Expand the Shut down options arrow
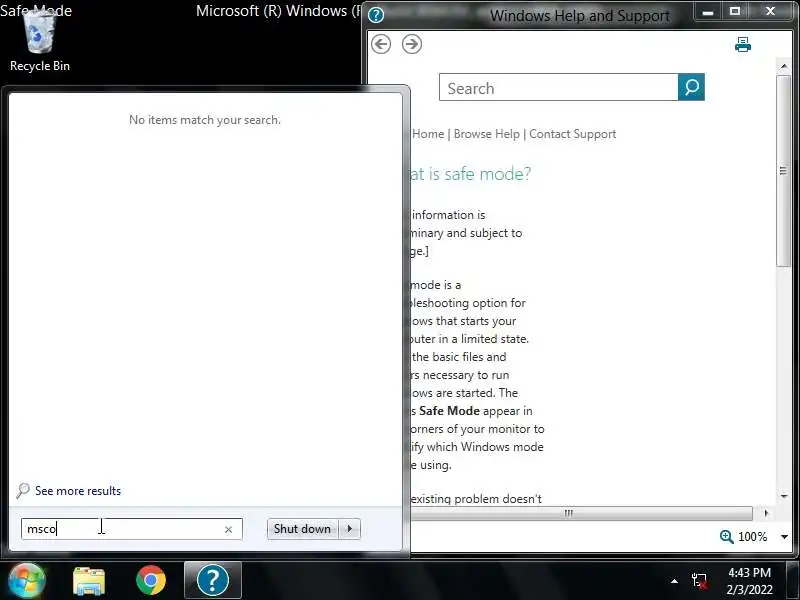Viewport: 800px width, 600px height. 349,529
